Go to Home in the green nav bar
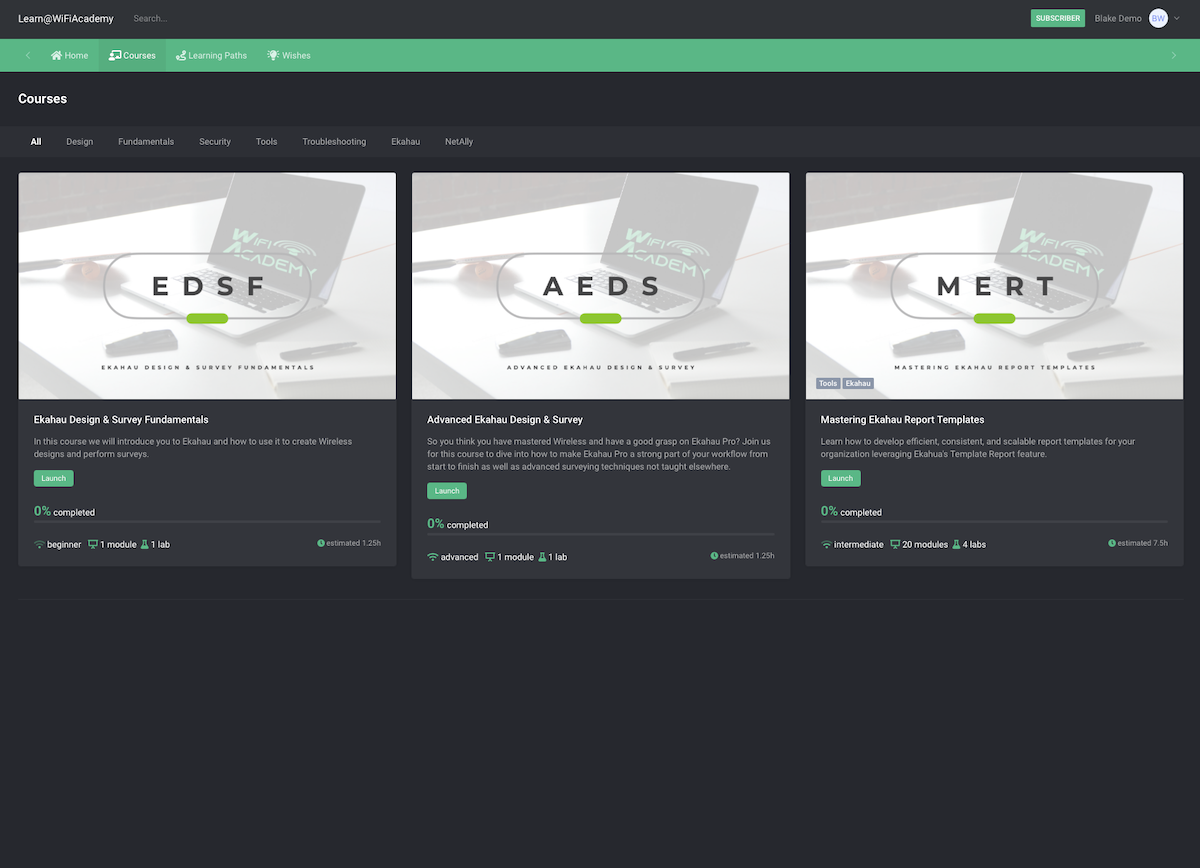 pyautogui.click(x=70, y=55)
